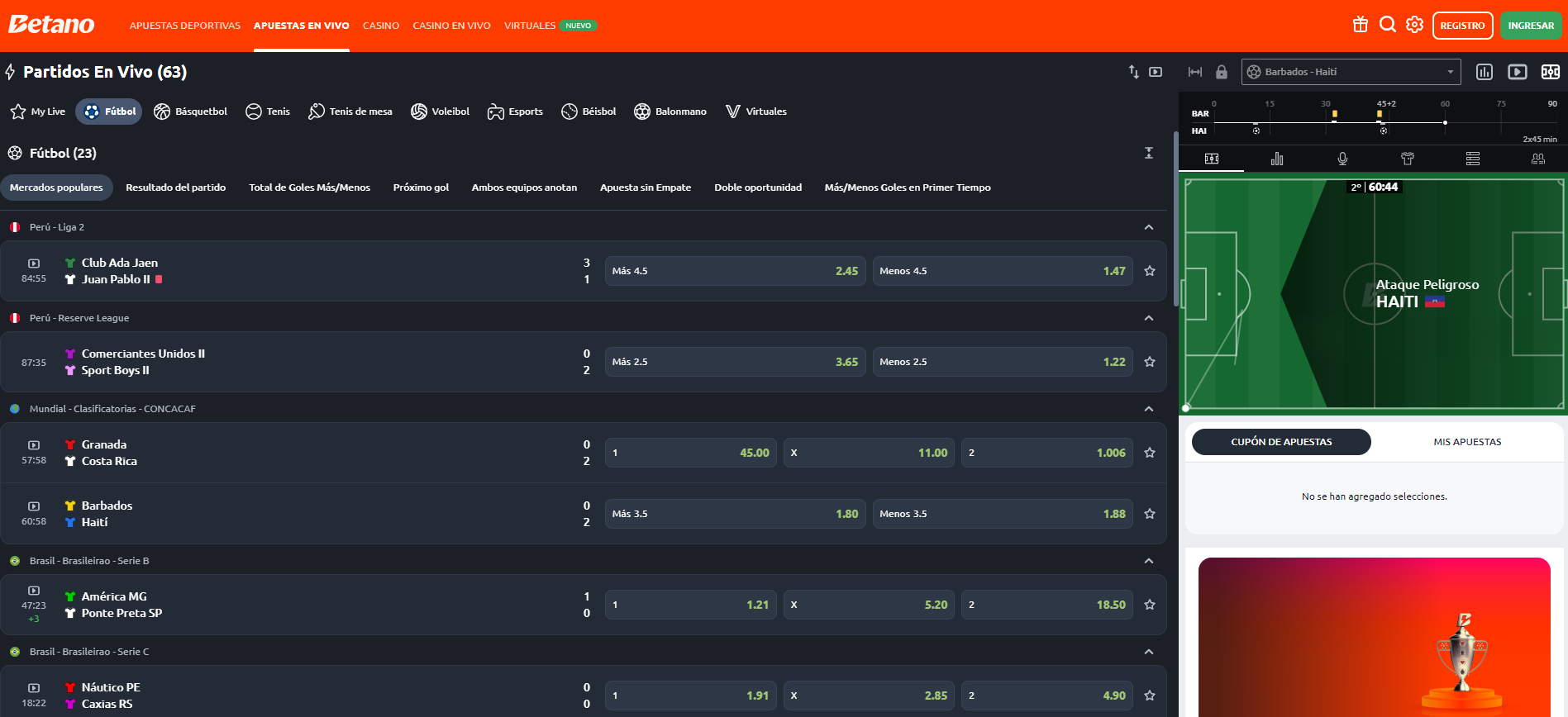Open Casino en Vivo menu

tap(452, 26)
